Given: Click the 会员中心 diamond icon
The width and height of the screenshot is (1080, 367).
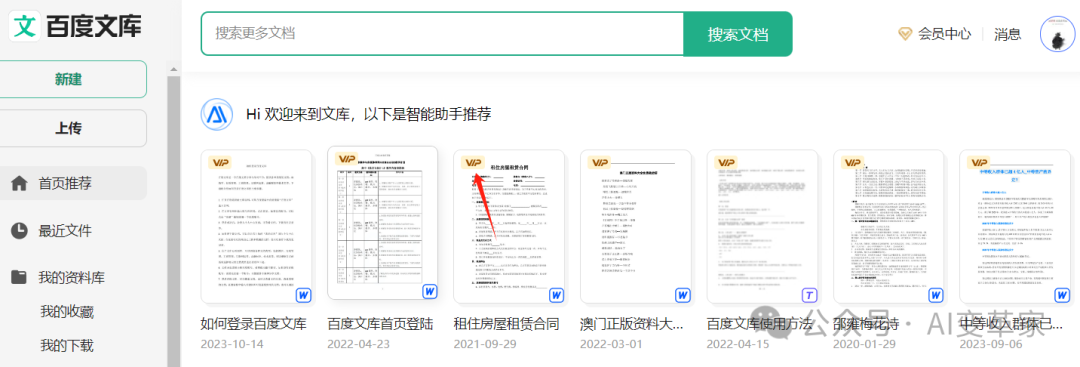Looking at the screenshot, I should click(x=905, y=34).
